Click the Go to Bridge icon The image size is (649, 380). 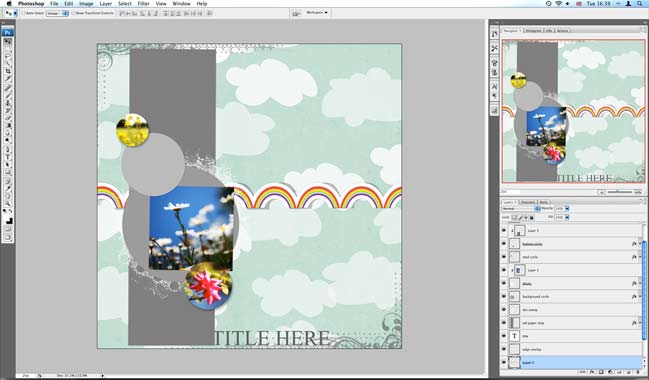coord(296,13)
